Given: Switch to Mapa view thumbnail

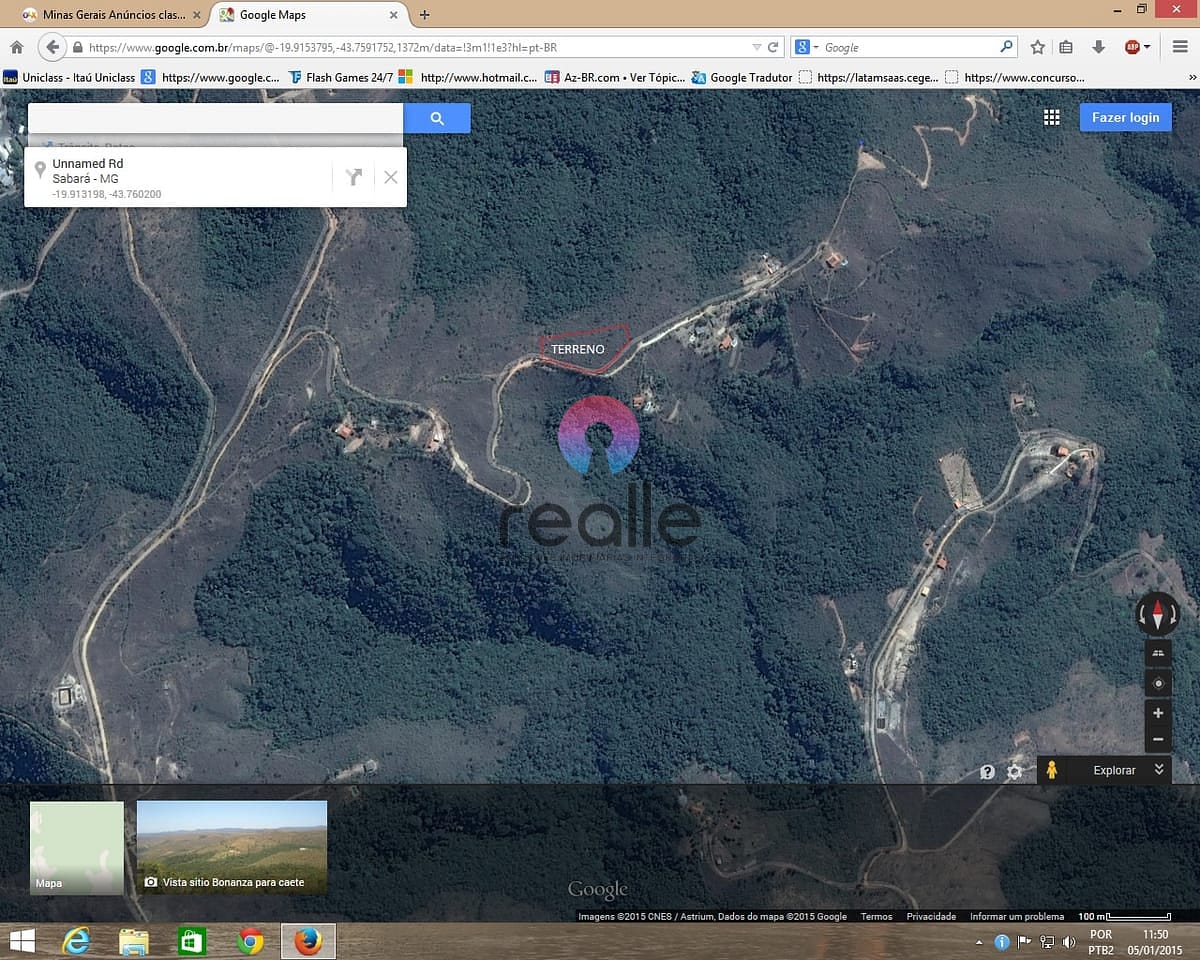Looking at the screenshot, I should click(x=77, y=847).
